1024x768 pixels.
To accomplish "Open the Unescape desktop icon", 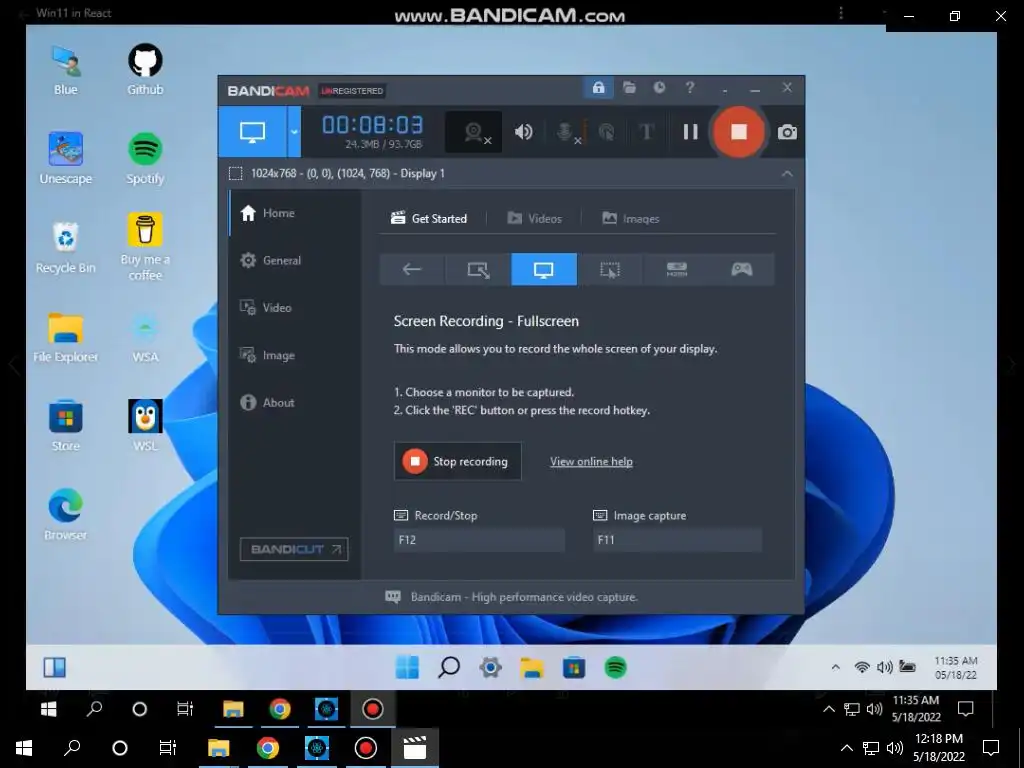I will pos(65,159).
